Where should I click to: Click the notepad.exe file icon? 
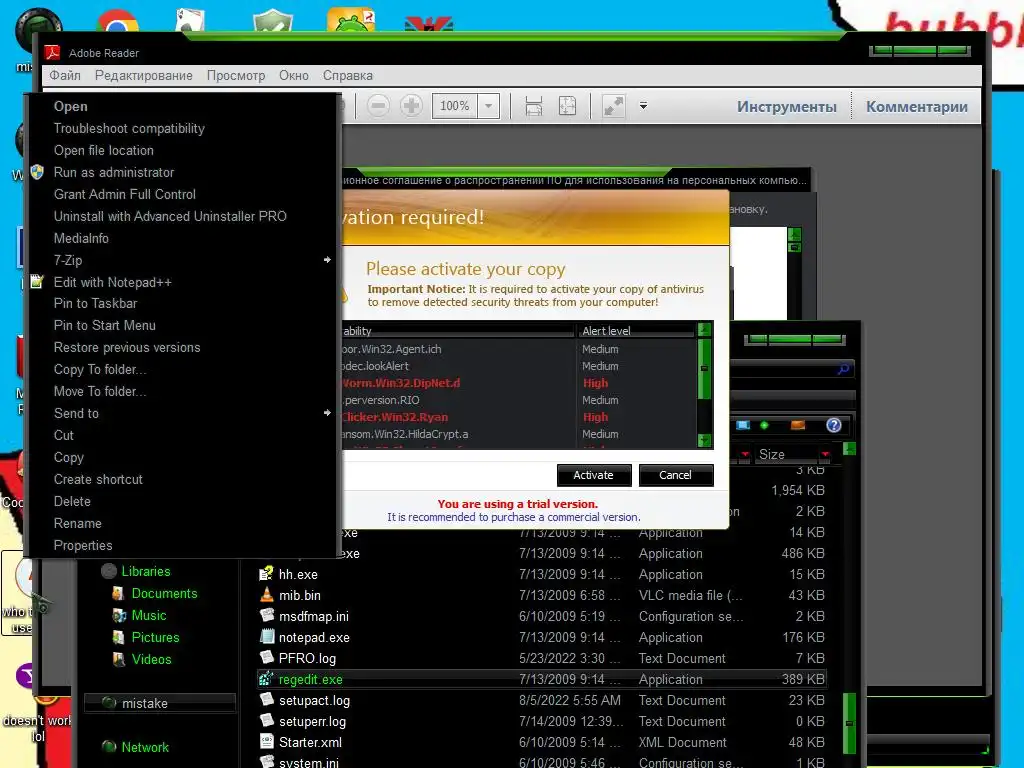(x=266, y=637)
